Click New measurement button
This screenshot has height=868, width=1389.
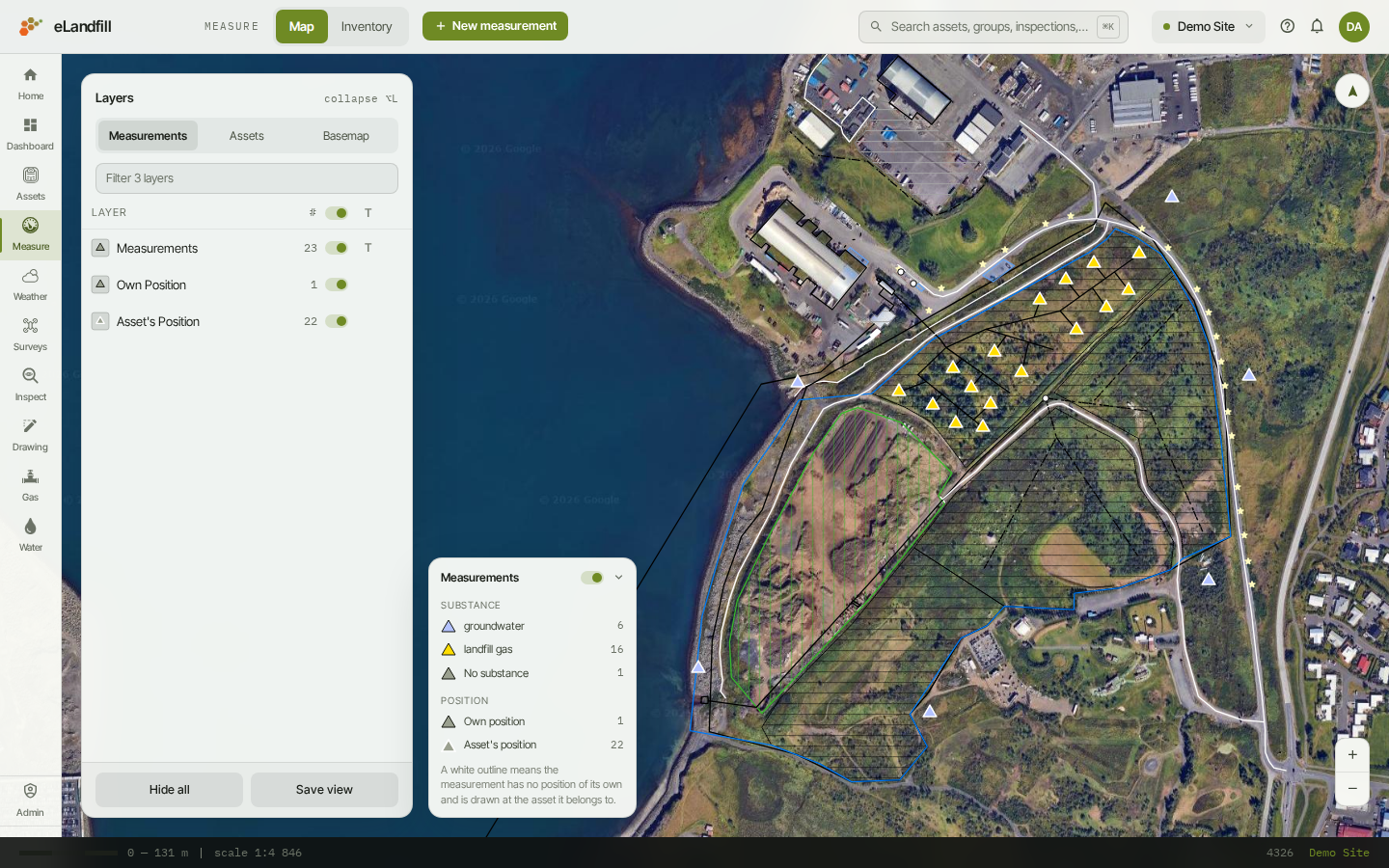tap(495, 26)
